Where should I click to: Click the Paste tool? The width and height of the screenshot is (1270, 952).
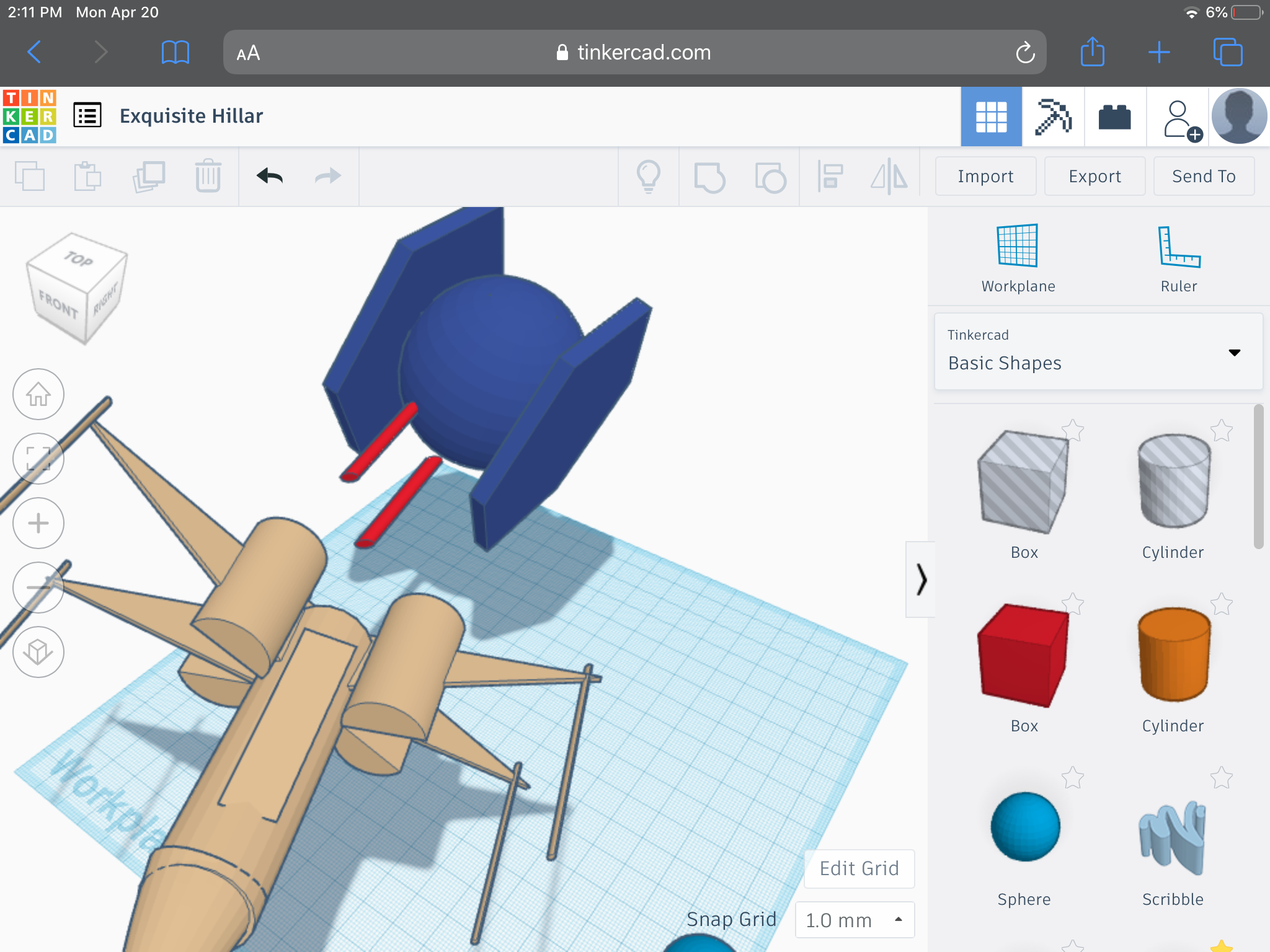coord(87,177)
